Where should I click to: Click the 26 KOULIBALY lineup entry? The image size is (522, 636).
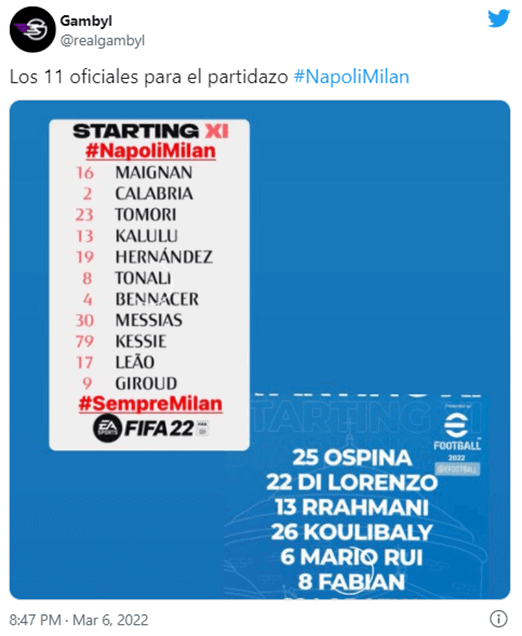[x=352, y=532]
